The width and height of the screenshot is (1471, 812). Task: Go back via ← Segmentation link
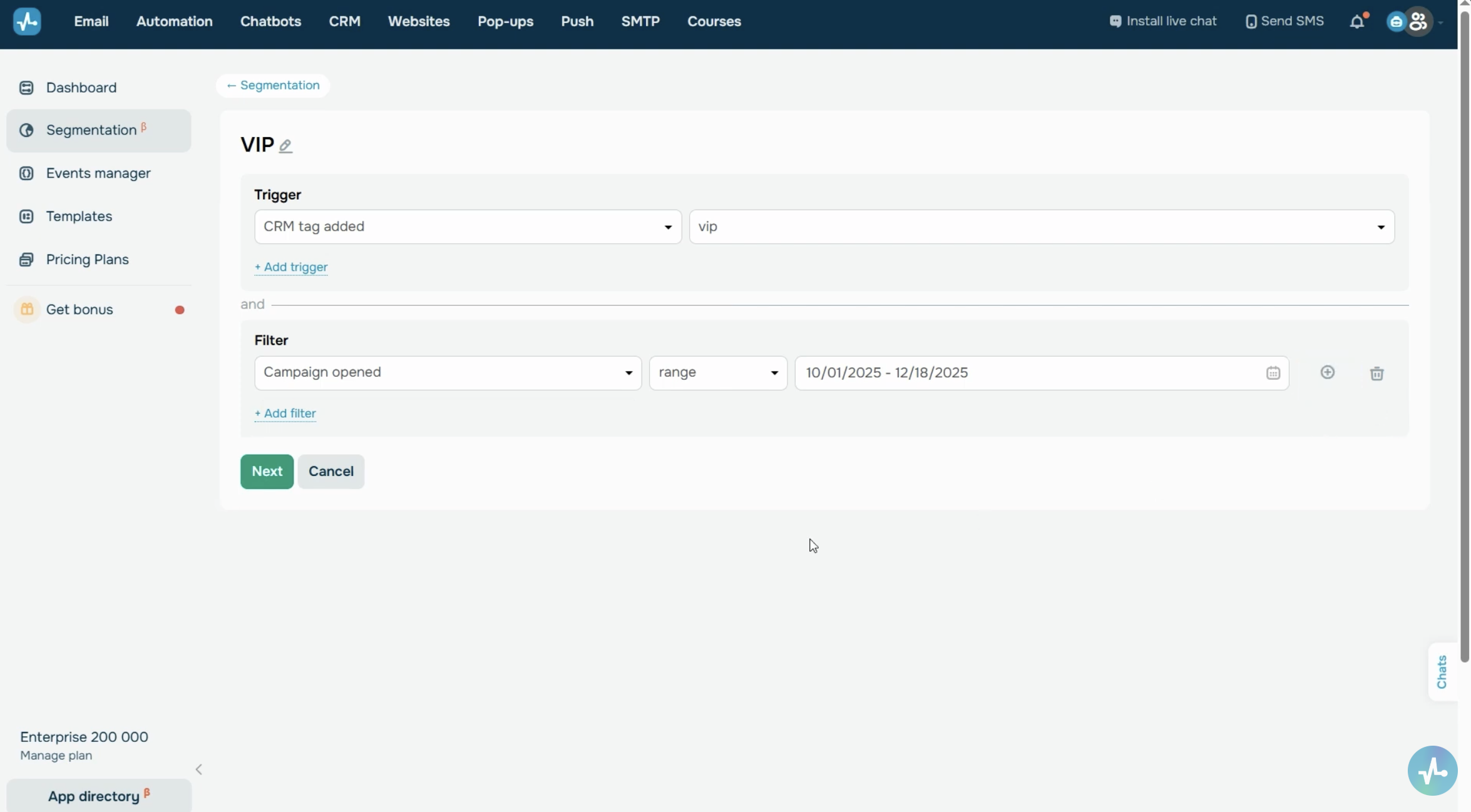[273, 86]
